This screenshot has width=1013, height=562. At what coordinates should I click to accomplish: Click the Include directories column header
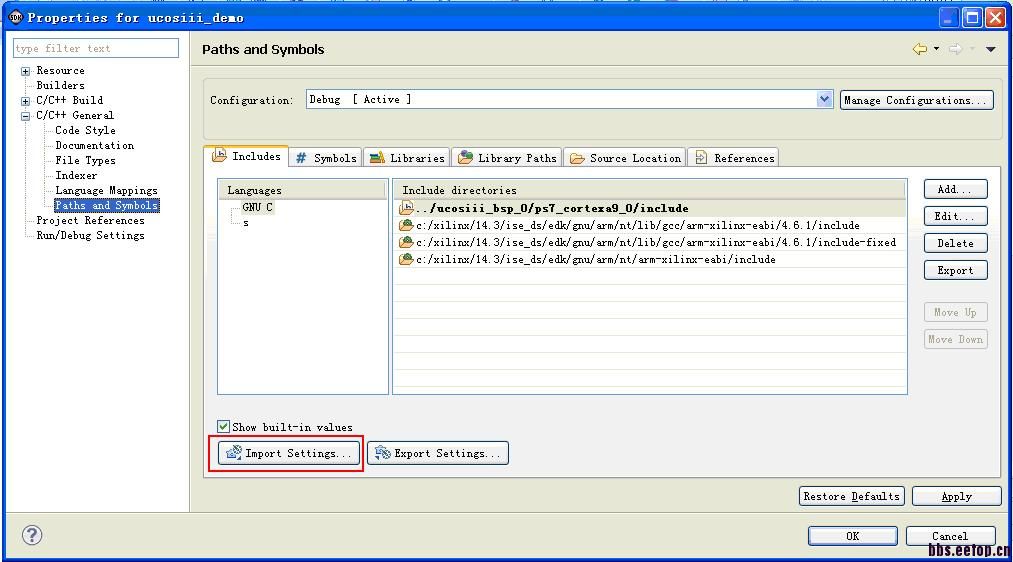pos(649,190)
